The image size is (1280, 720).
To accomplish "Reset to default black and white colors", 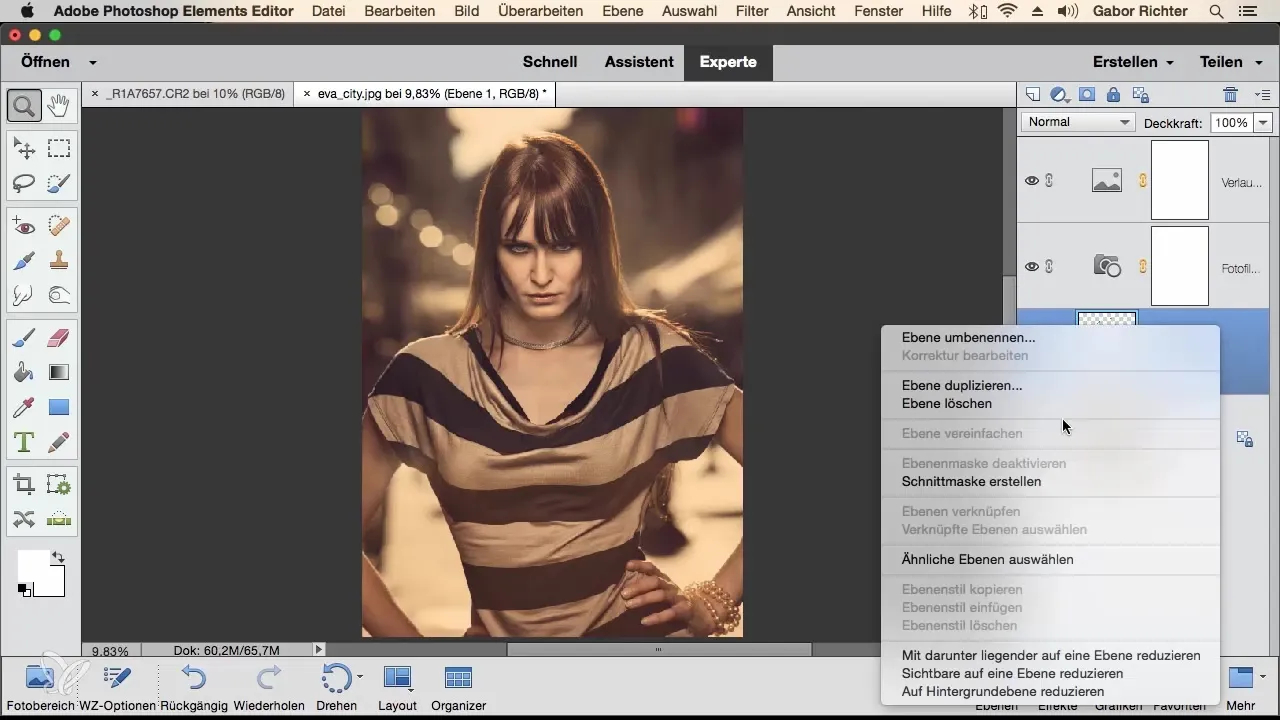I will coord(23,590).
